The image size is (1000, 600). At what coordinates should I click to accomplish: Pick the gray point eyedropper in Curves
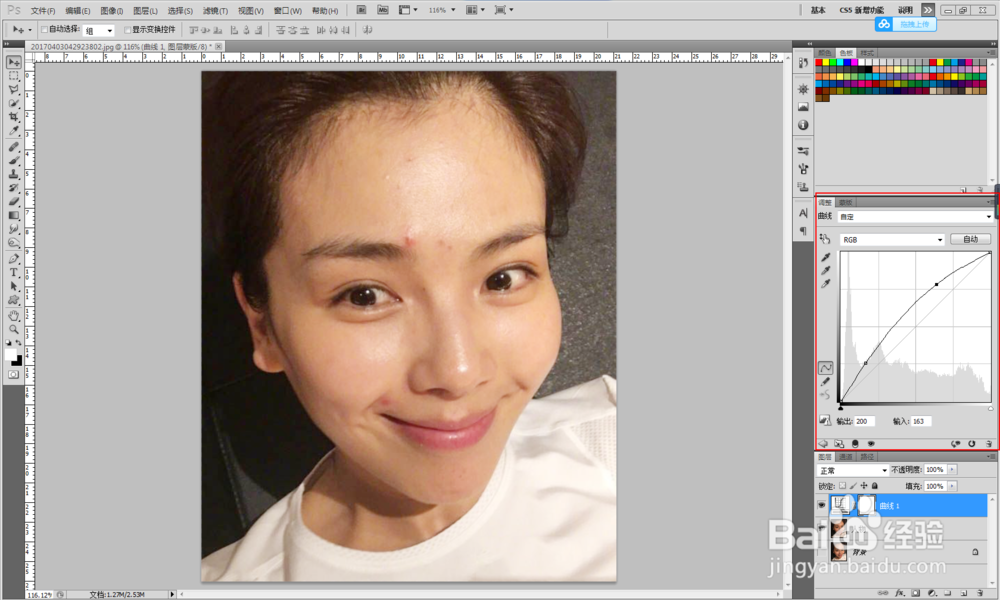825,270
